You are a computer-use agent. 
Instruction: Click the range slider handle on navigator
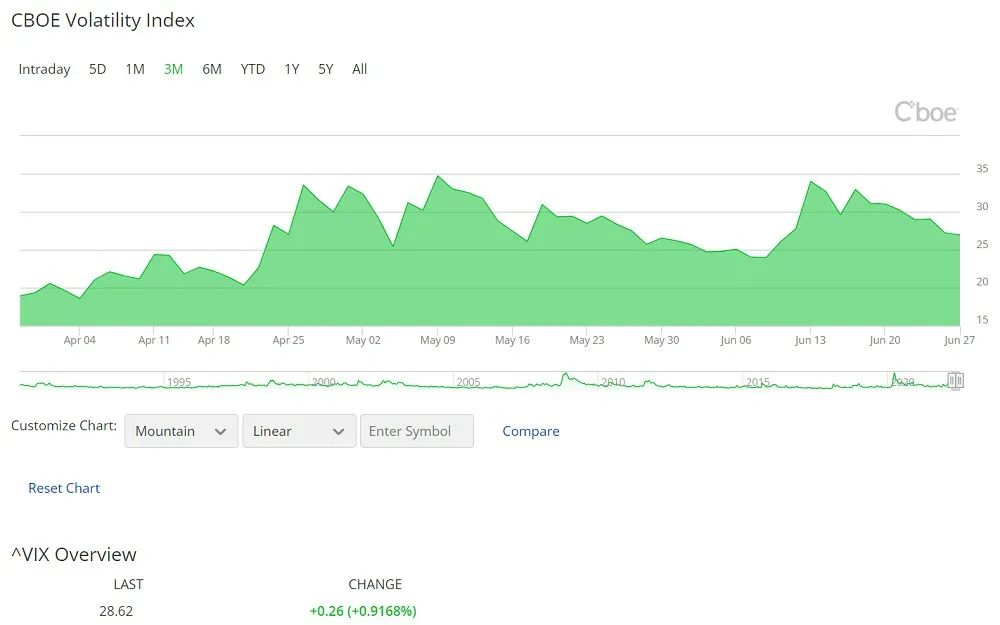click(x=955, y=381)
